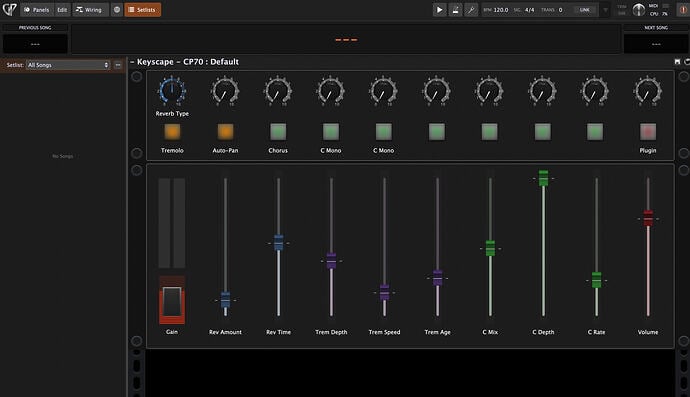Screen dimensions: 690x397
Task: Click the LINK sync button
Action: [584, 10]
